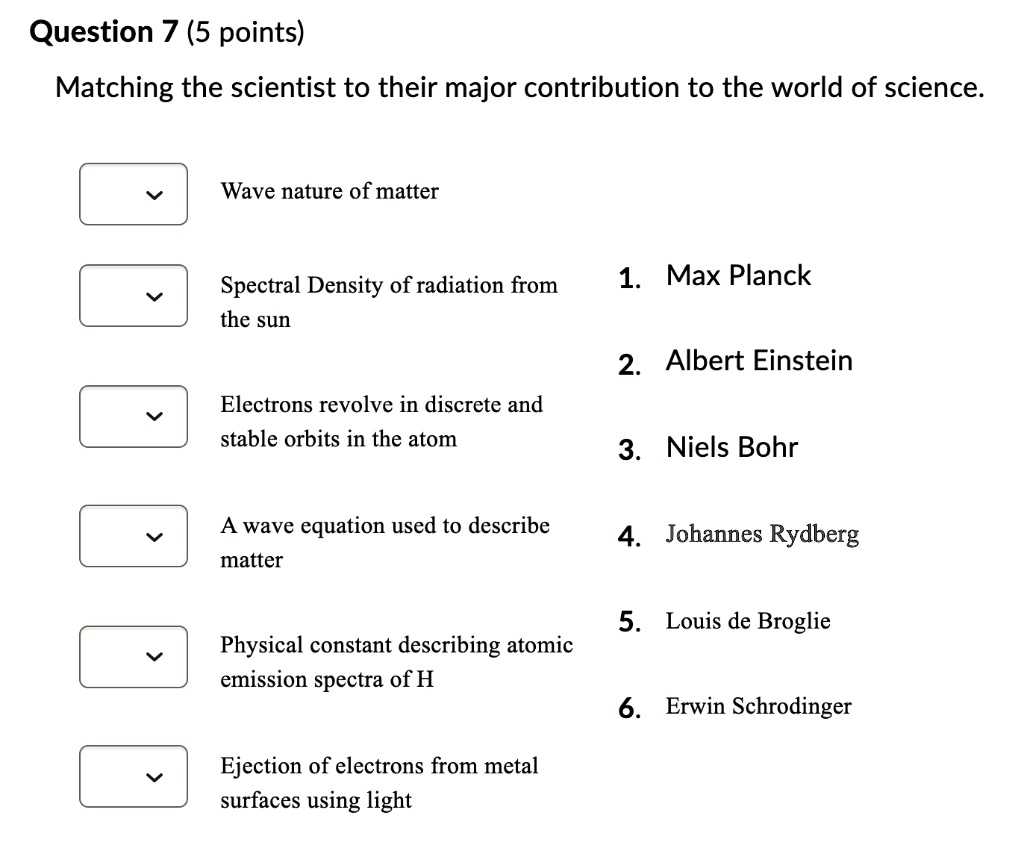The height and width of the screenshot is (851, 1024).
Task: Open the dropdown for Wave nature of matter
Action: coord(133,194)
